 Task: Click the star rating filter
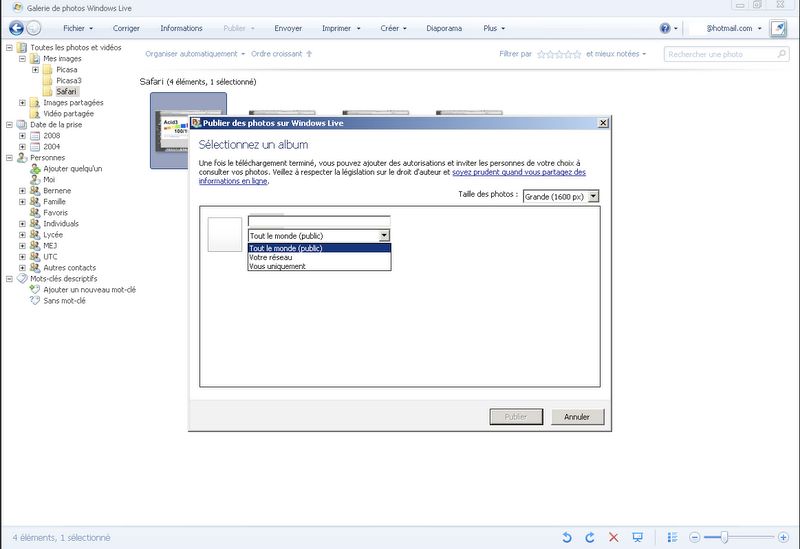(x=559, y=54)
